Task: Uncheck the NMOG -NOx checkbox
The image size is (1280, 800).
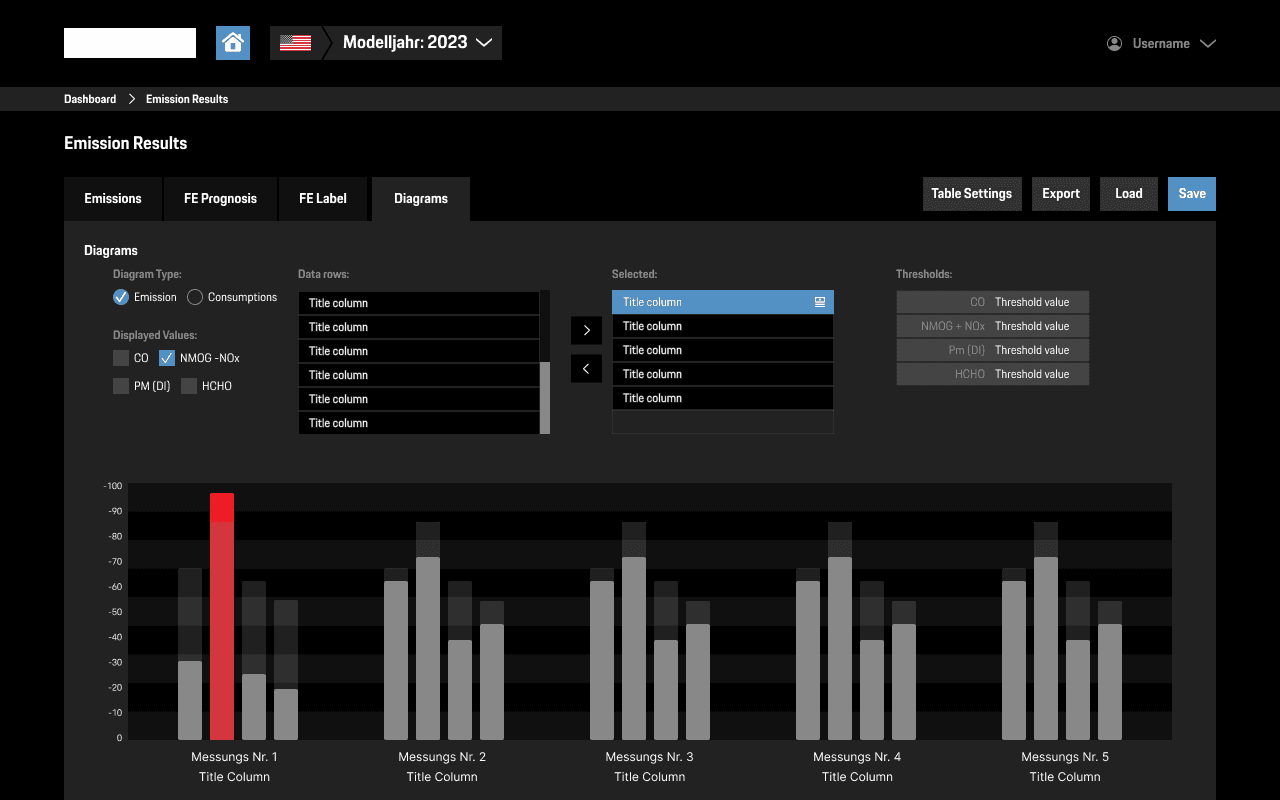Action: coord(166,357)
